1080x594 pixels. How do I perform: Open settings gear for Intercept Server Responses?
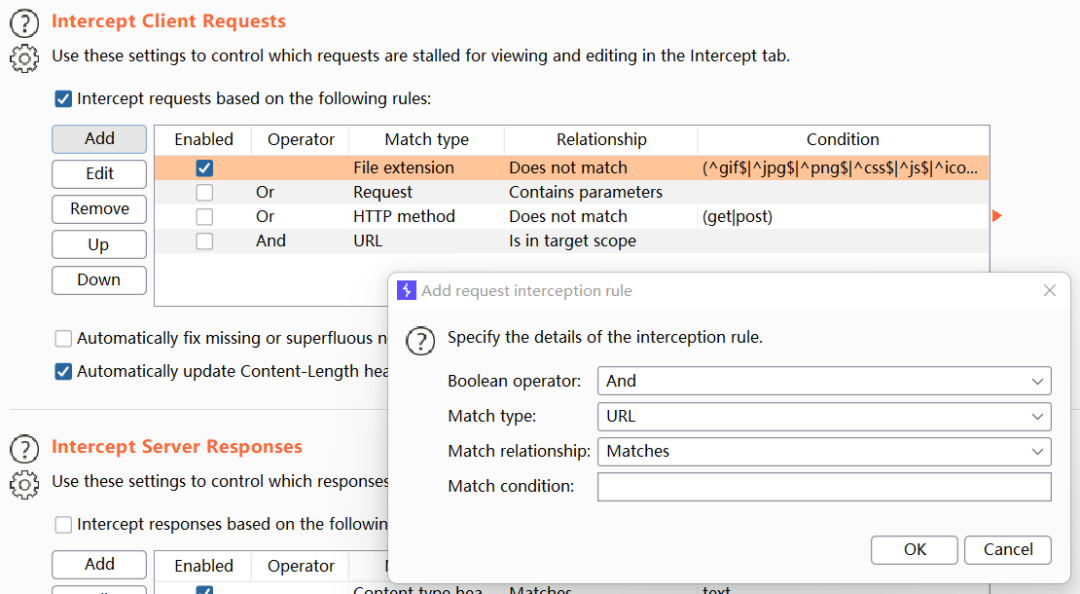[24, 484]
